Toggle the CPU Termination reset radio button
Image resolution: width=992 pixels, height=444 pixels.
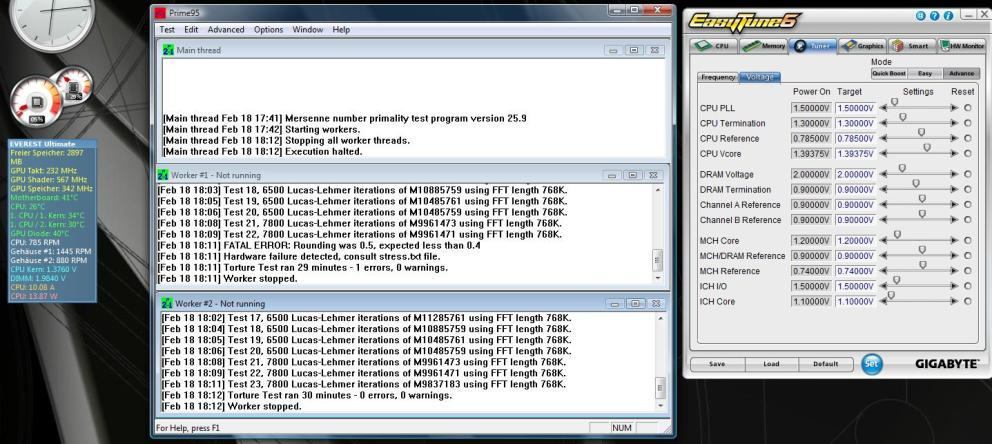(967, 123)
